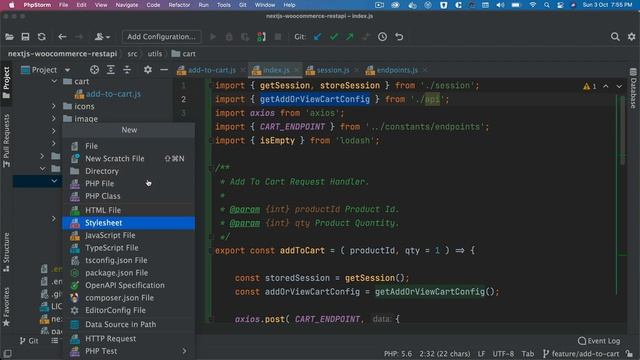640x360 pixels.
Task: Open Structure tool window
Action: click(6, 252)
